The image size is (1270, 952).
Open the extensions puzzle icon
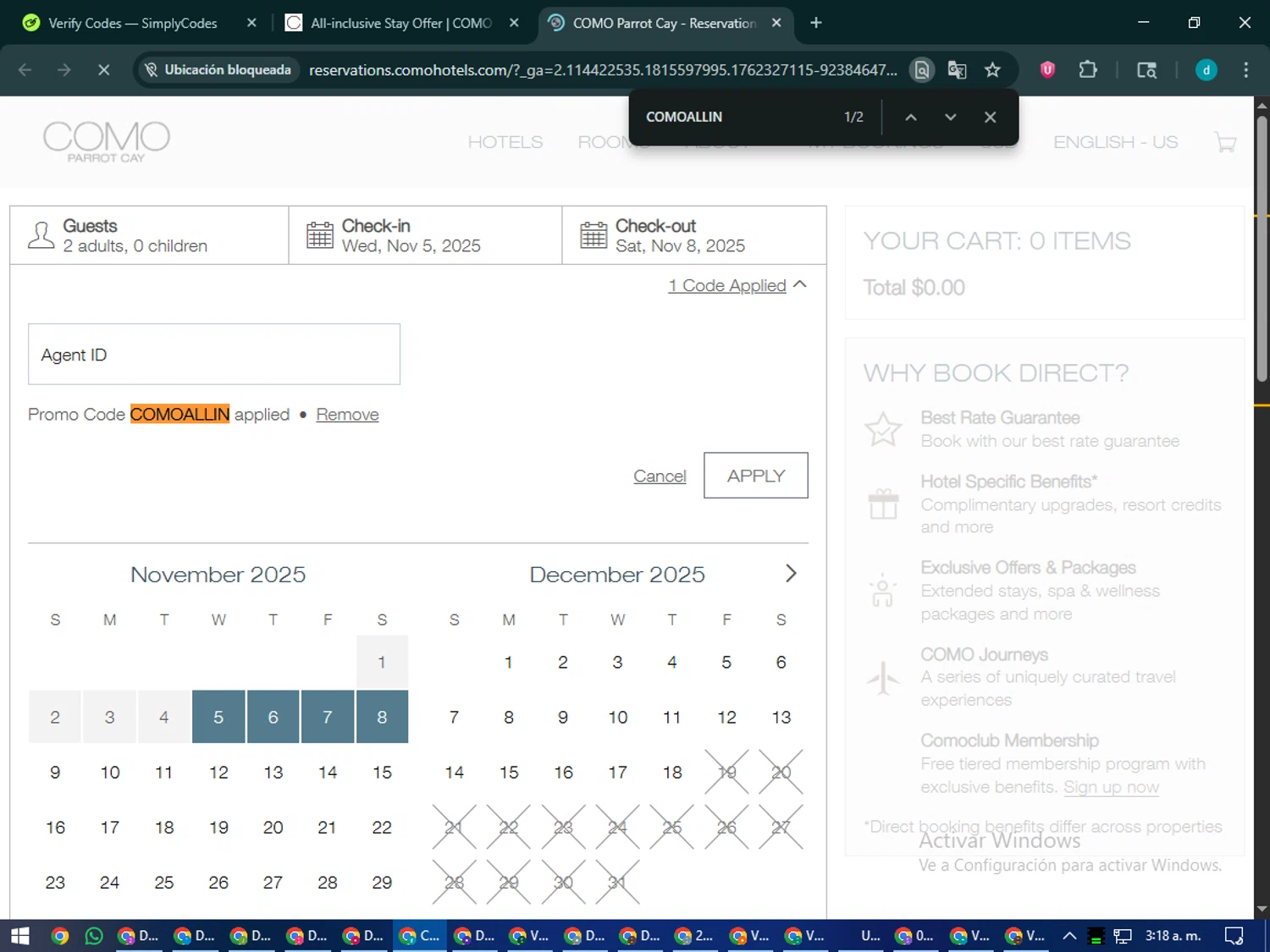point(1088,70)
